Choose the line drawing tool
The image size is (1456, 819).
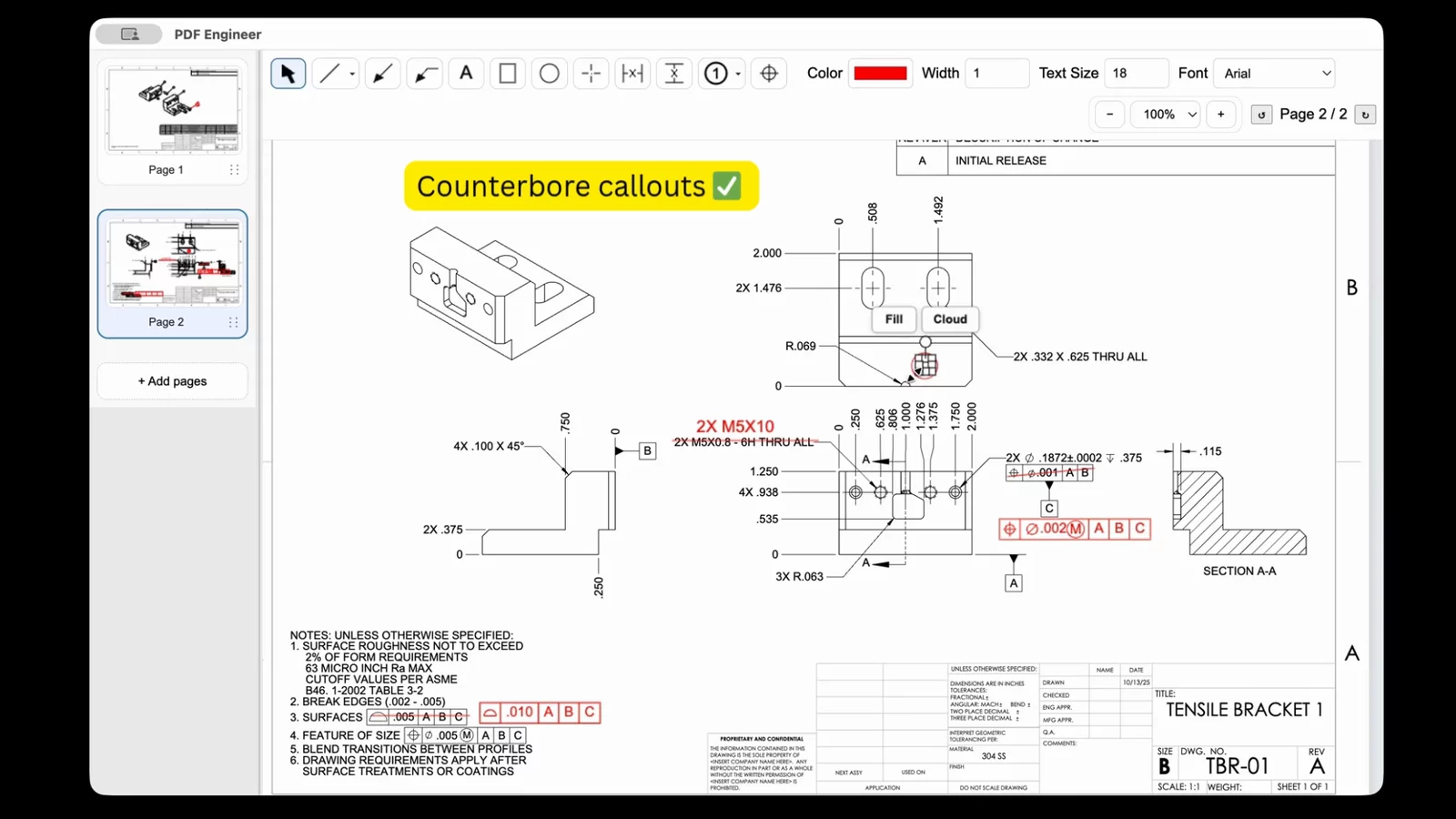[x=329, y=73]
